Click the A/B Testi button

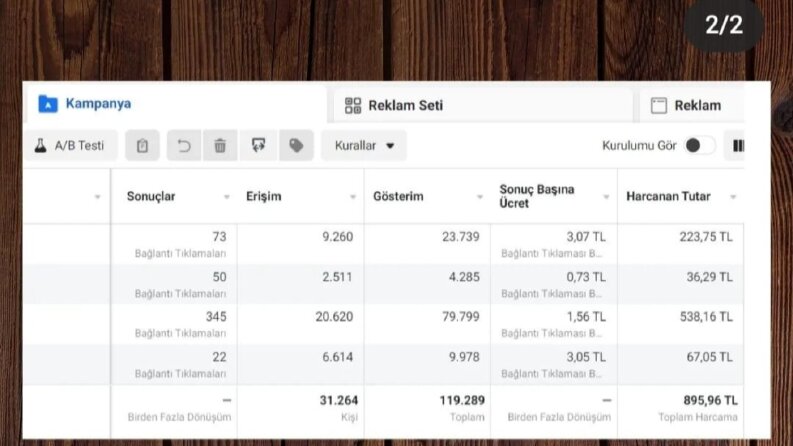70,146
